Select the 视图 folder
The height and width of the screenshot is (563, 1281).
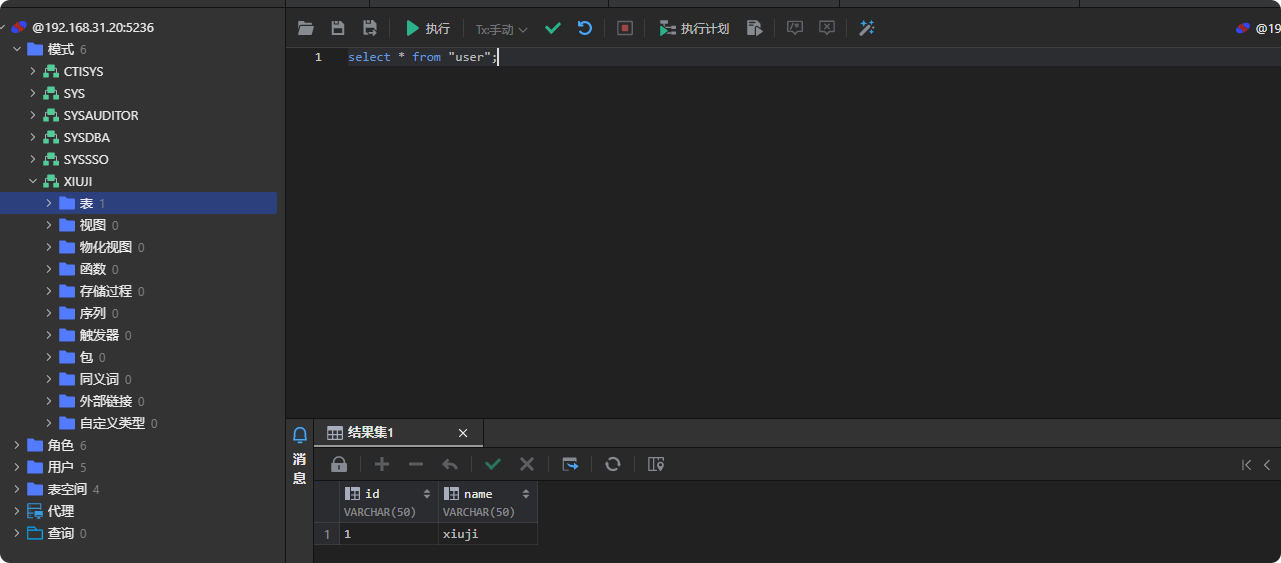(x=92, y=225)
